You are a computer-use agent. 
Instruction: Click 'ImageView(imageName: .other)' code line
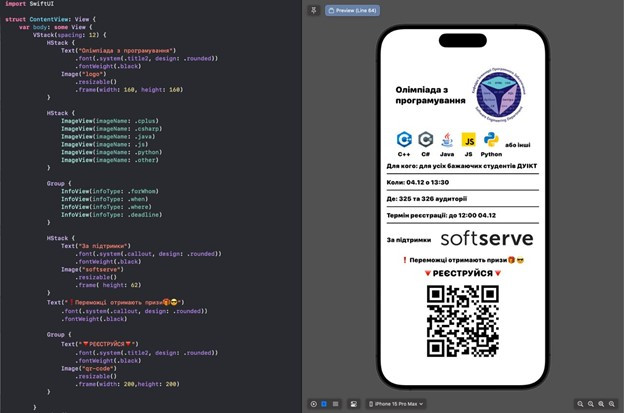[109, 160]
